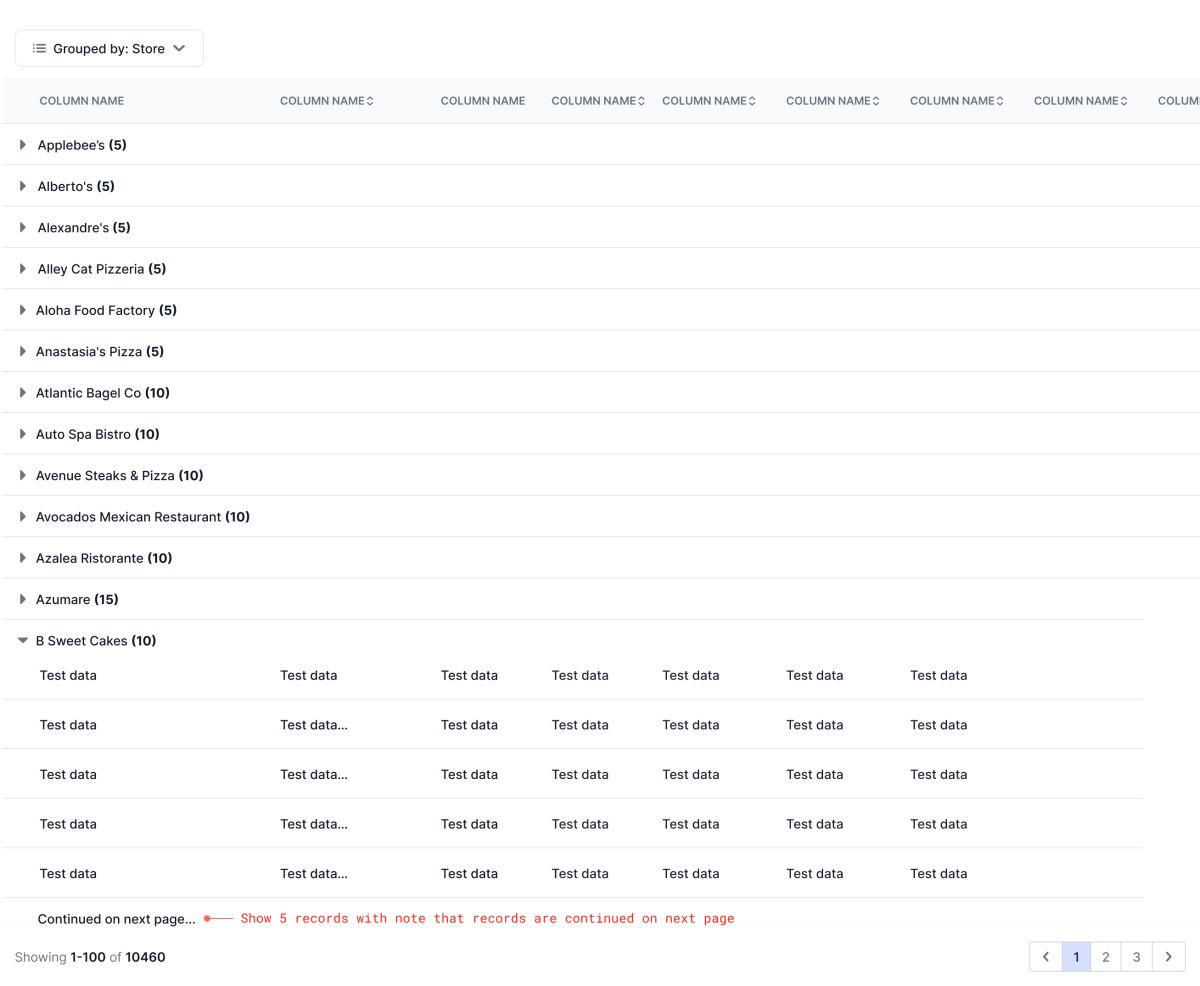Expand the Applebee's group

click(x=22, y=145)
